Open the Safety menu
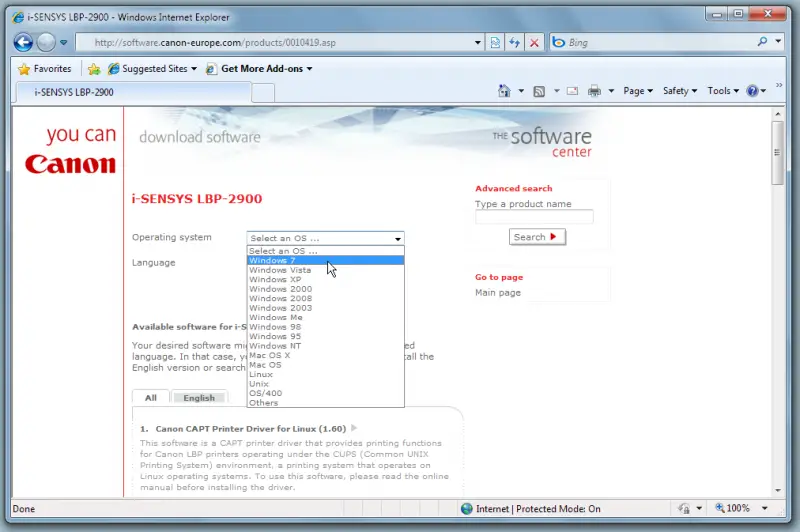Image resolution: width=800 pixels, height=532 pixels. [680, 91]
